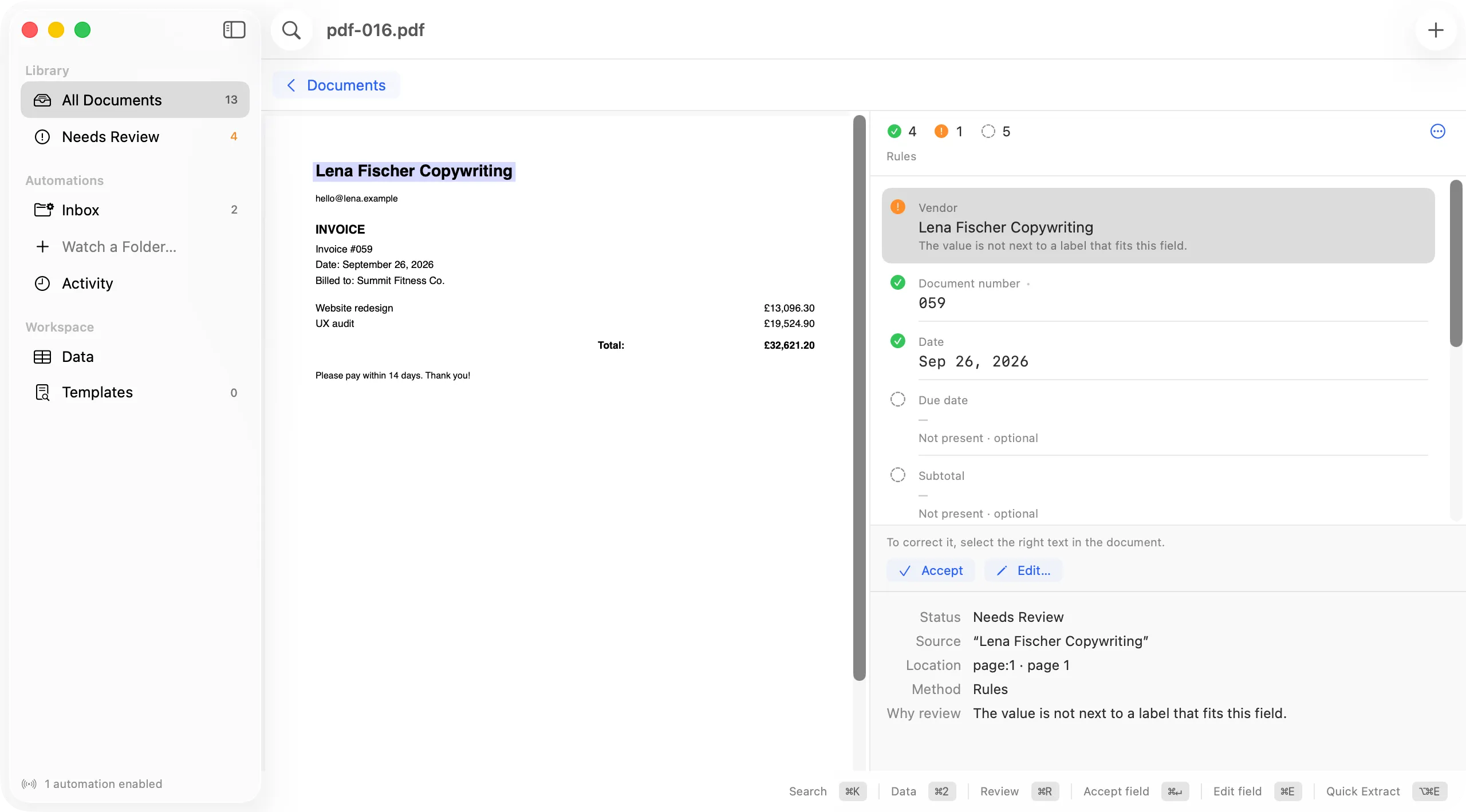The image size is (1466, 812).
Task: Click Accept field shortcut in footer
Action: tap(1136, 791)
